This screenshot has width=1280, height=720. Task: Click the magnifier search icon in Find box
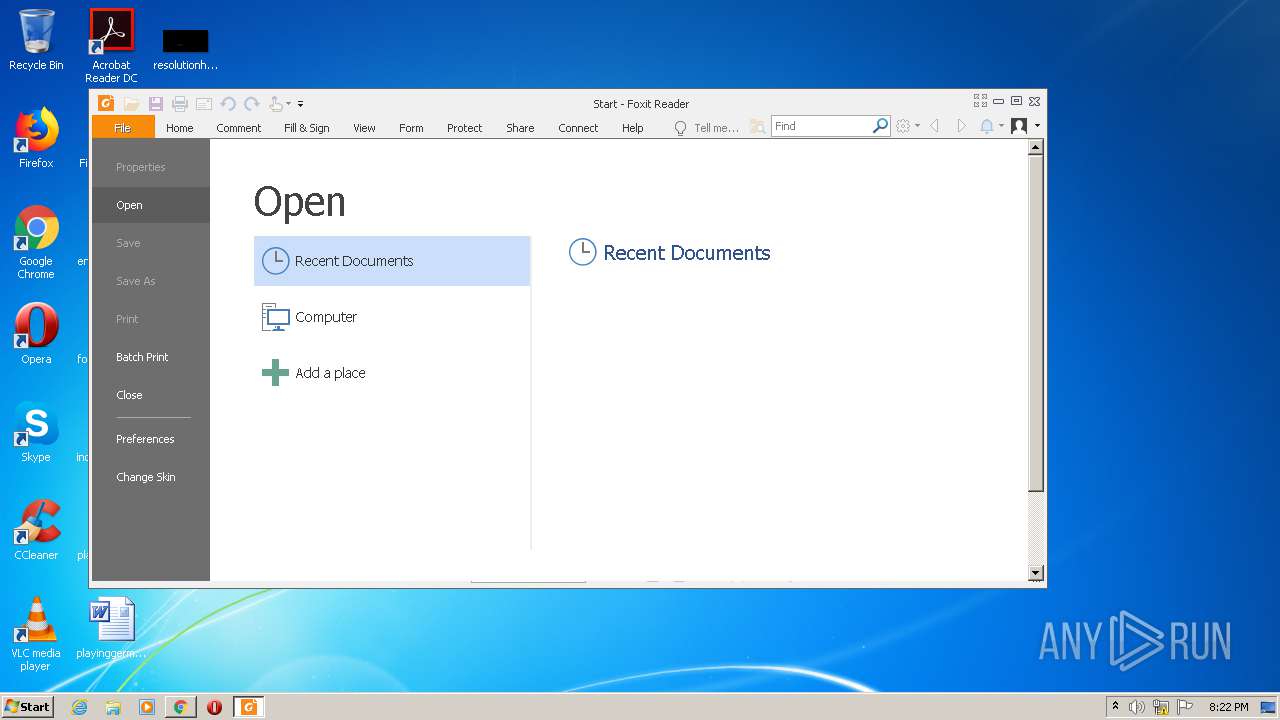coord(880,126)
